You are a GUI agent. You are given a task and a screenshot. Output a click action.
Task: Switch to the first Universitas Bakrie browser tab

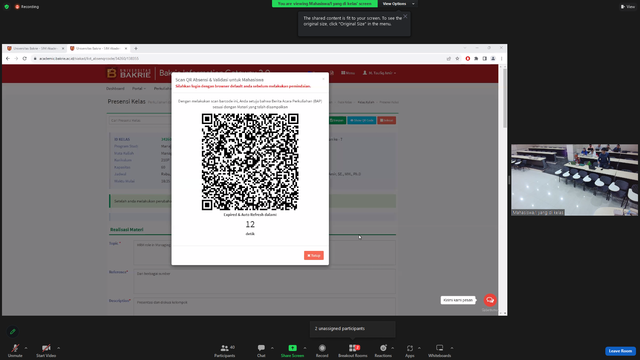[x=35, y=48]
